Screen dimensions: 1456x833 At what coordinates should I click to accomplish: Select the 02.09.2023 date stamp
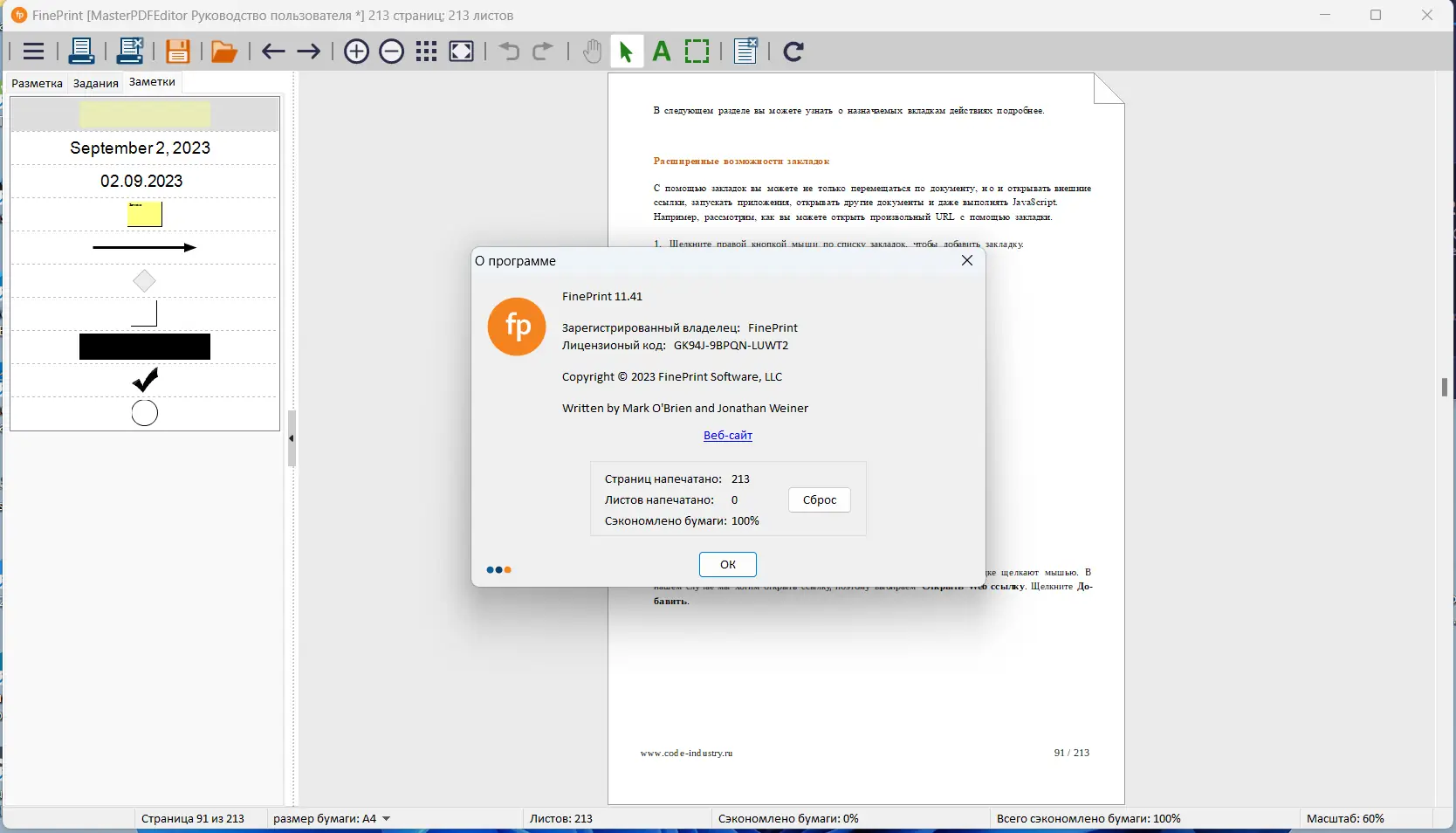tap(141, 181)
